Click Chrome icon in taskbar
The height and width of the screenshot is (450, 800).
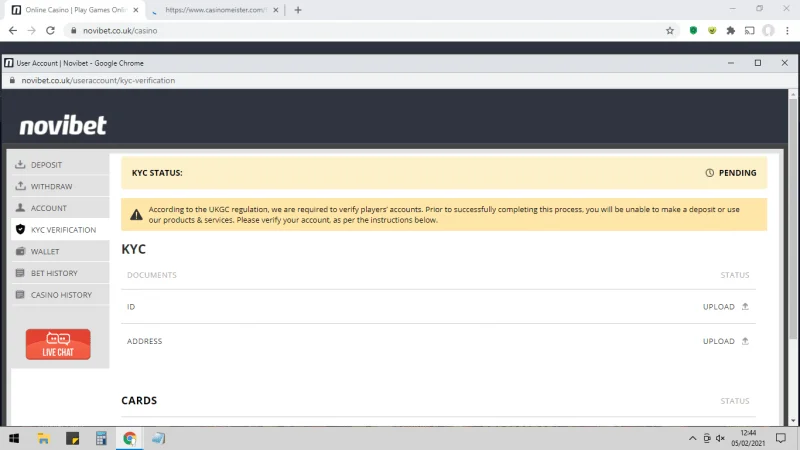pyautogui.click(x=130, y=438)
